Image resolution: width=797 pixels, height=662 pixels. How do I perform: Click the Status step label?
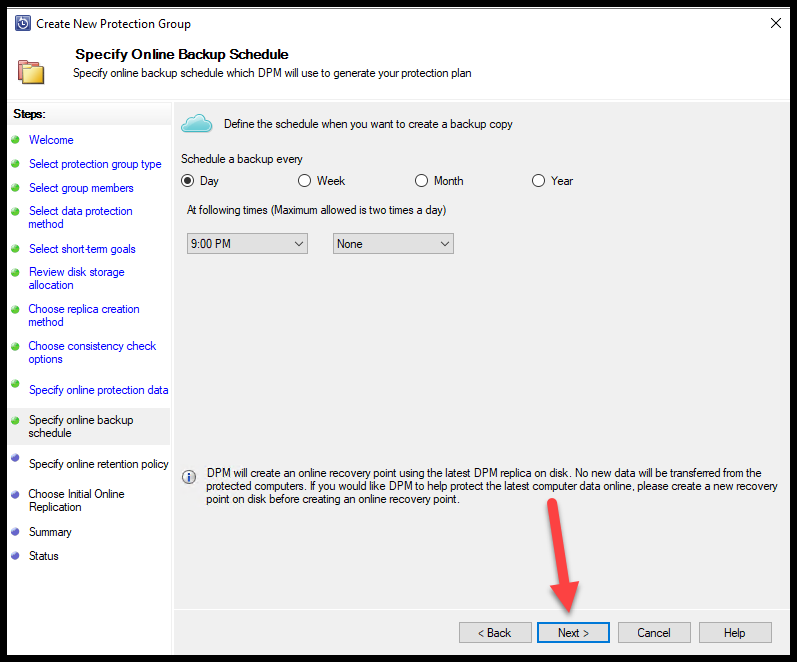coord(43,556)
